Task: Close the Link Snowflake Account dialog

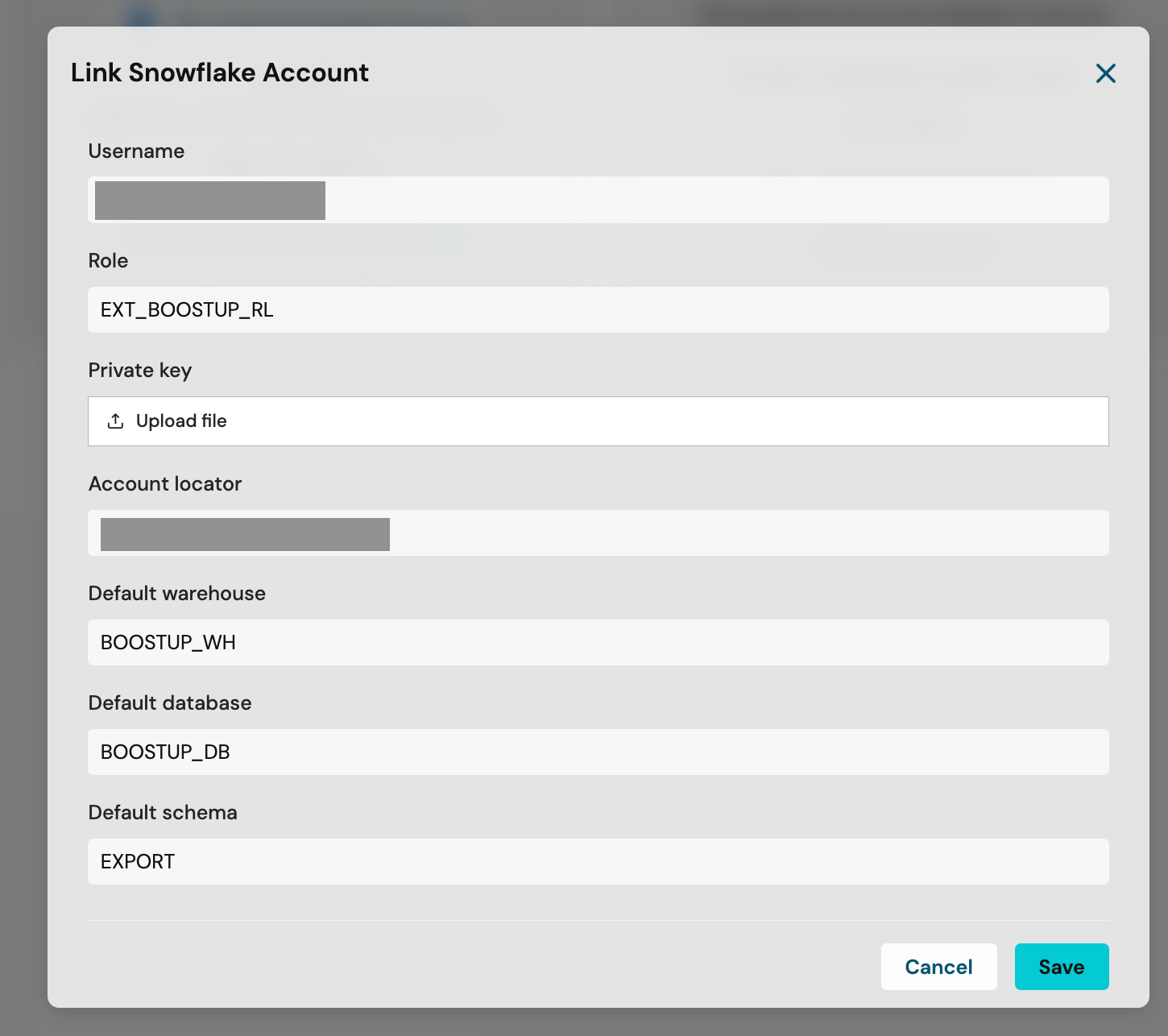Action: point(1105,73)
